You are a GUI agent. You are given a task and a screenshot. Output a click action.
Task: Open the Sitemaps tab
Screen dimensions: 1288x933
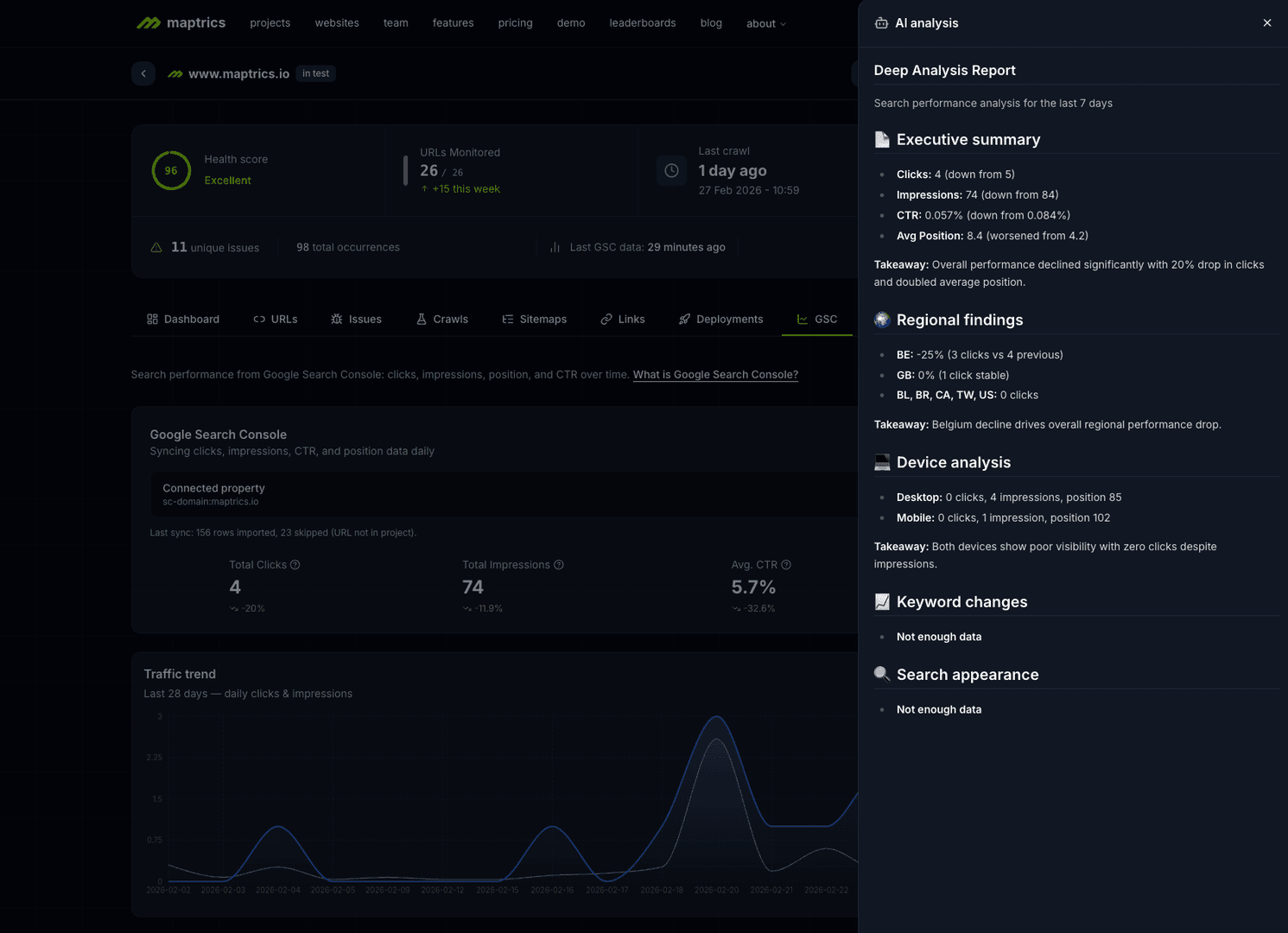534,320
